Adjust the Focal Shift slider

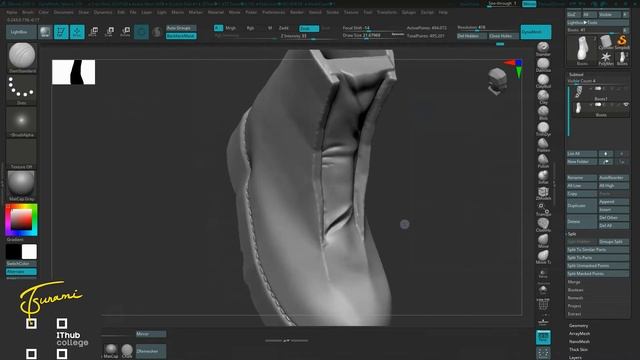pyautogui.click(x=373, y=28)
